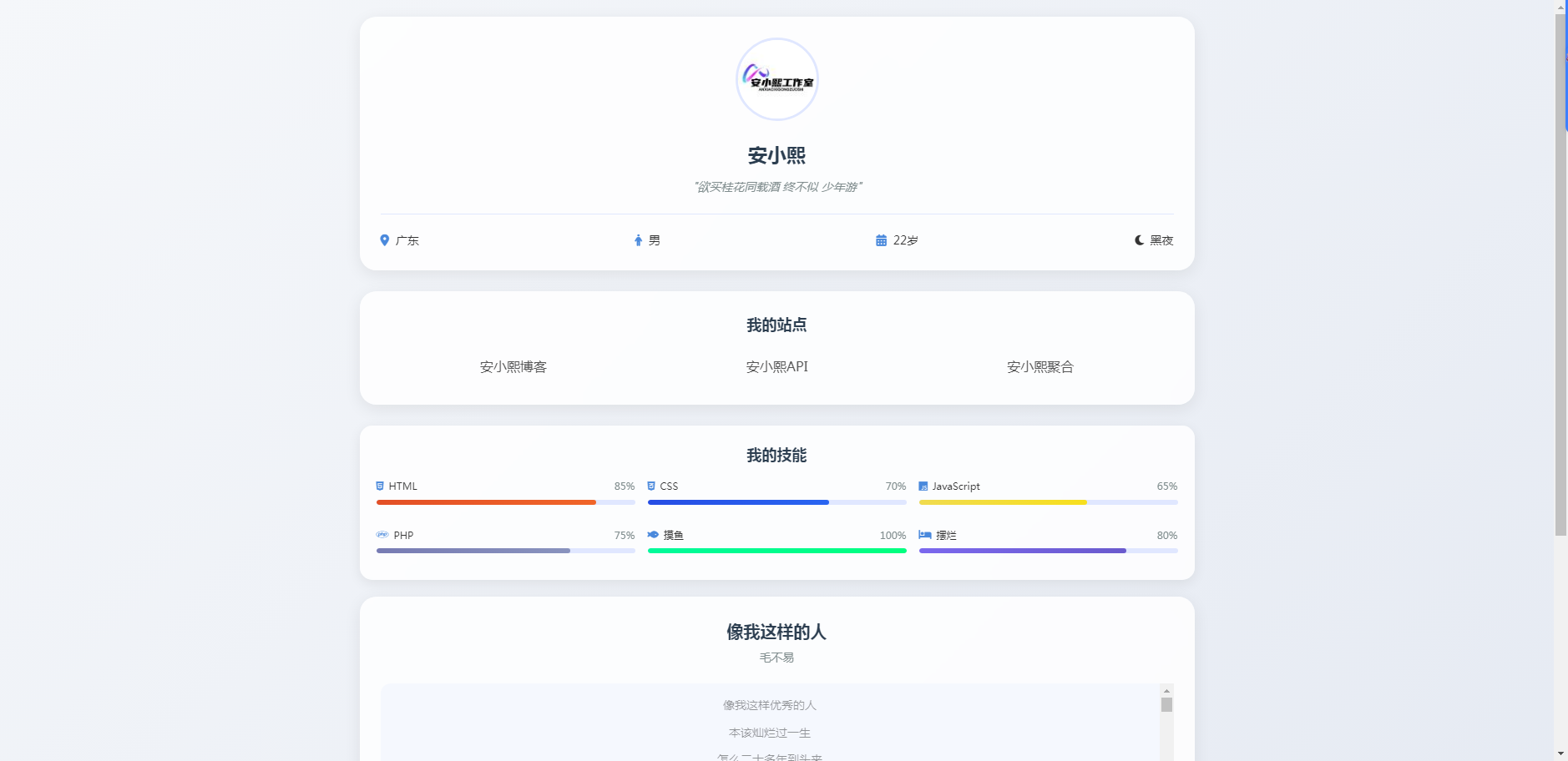Click the song title 像我这样的人
Image resolution: width=1568 pixels, height=761 pixels.
pos(776,632)
